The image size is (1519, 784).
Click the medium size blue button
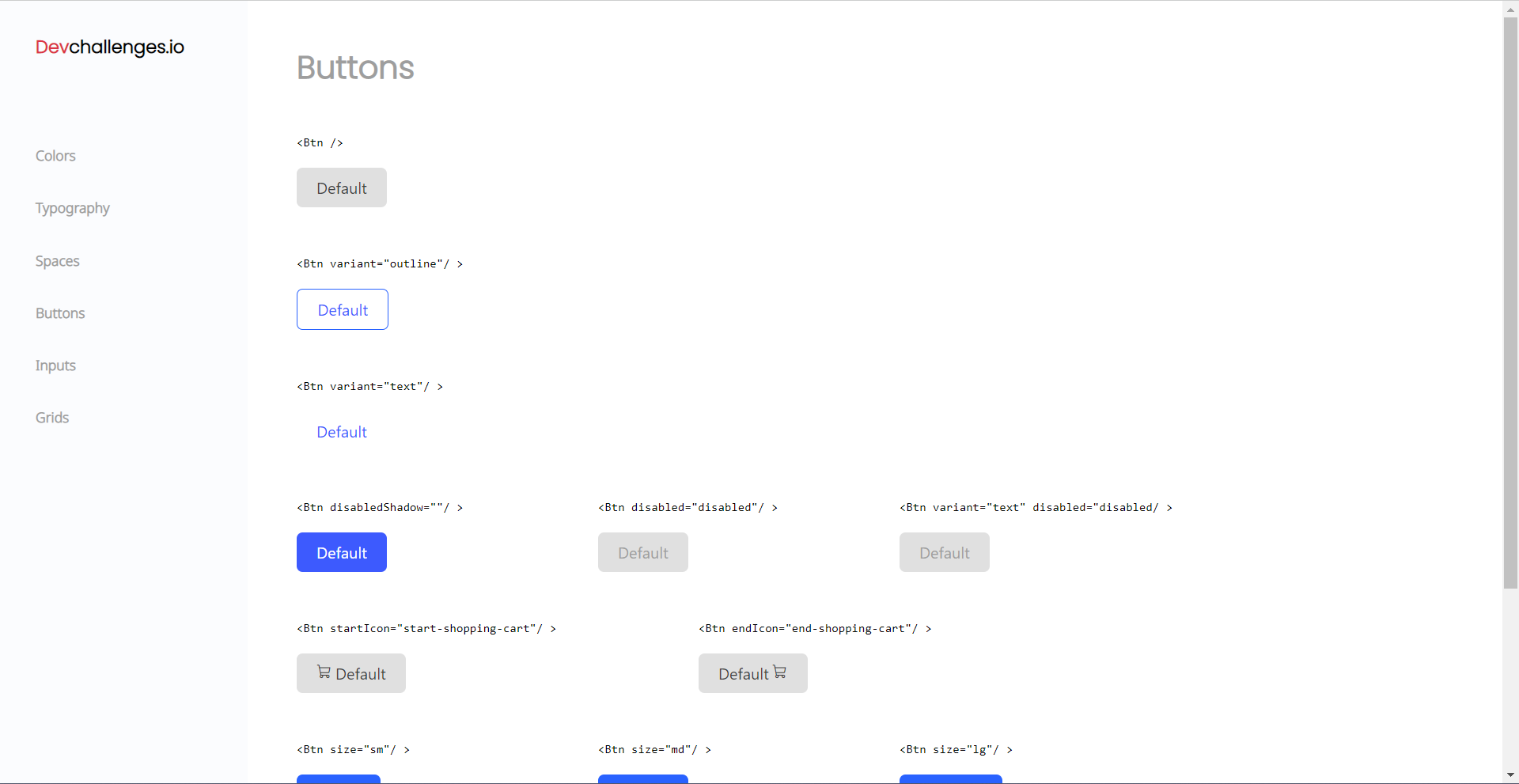click(x=642, y=781)
